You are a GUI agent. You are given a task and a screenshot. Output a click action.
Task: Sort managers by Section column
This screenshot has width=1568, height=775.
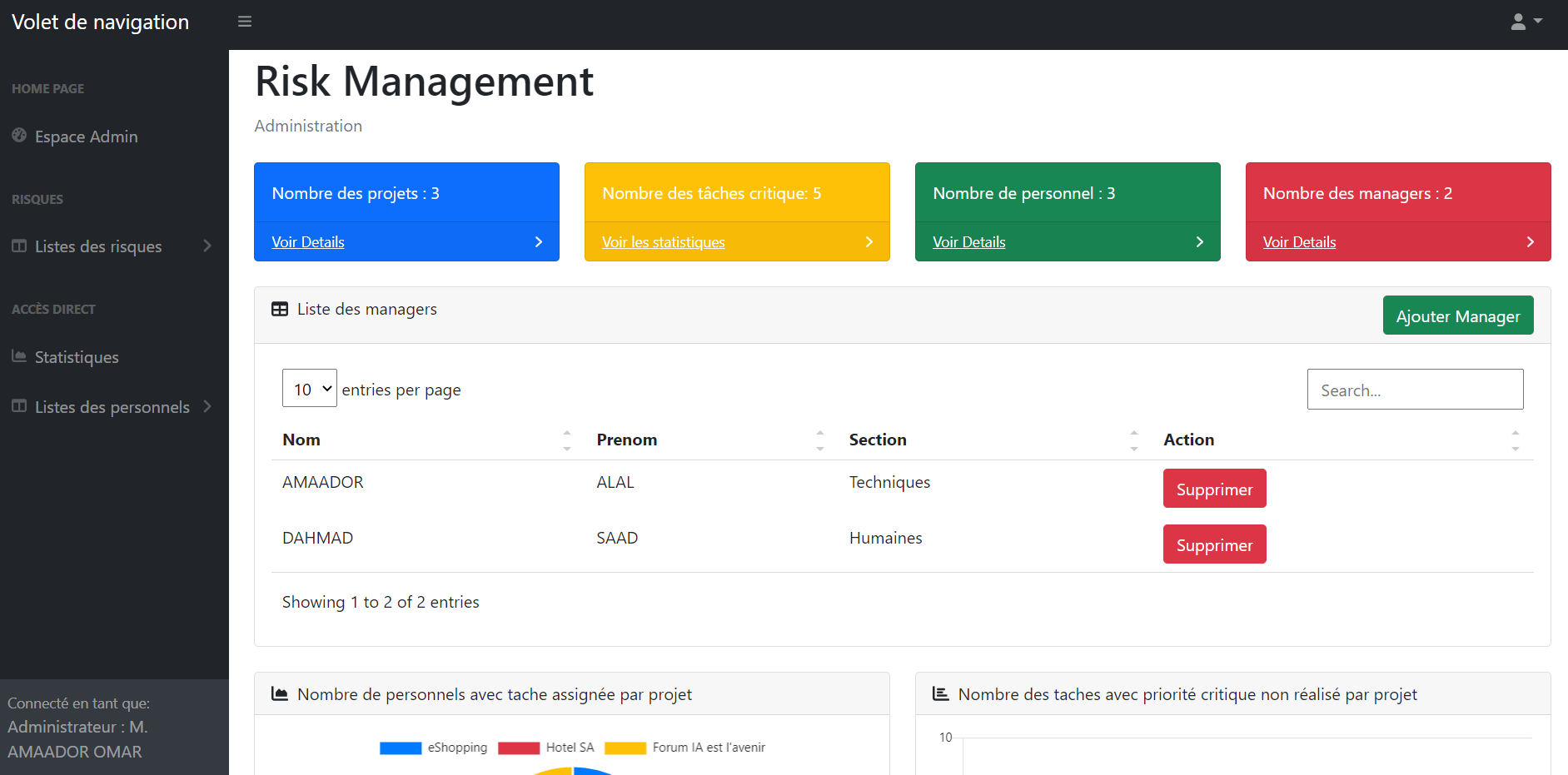[1134, 439]
